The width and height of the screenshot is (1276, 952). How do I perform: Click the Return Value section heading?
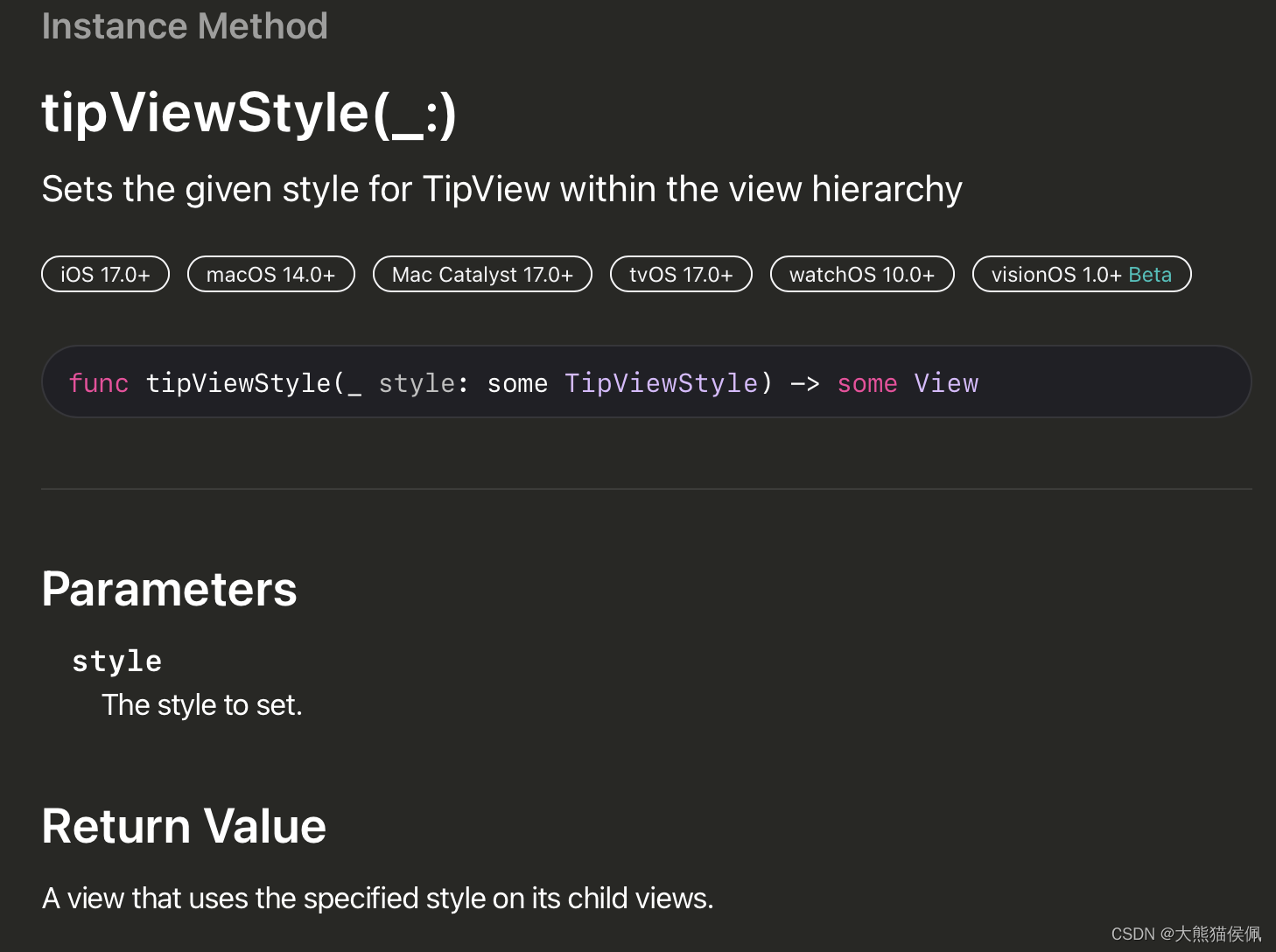point(184,826)
